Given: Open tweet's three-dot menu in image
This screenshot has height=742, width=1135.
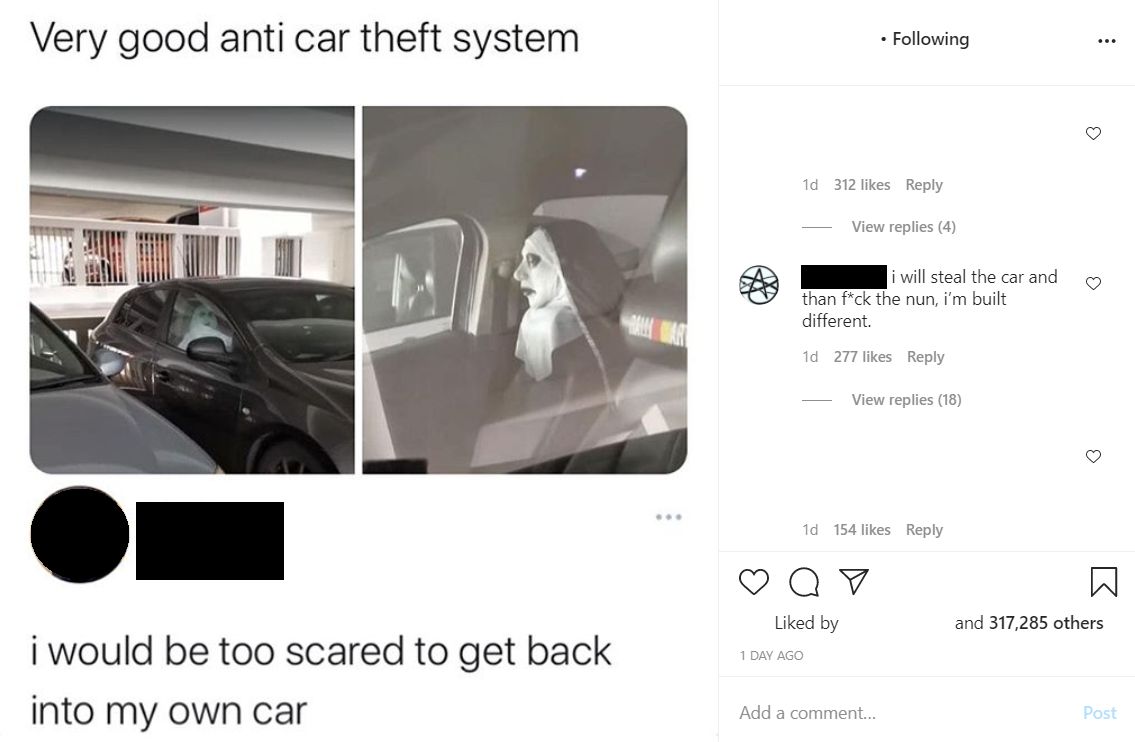Looking at the screenshot, I should tap(668, 517).
